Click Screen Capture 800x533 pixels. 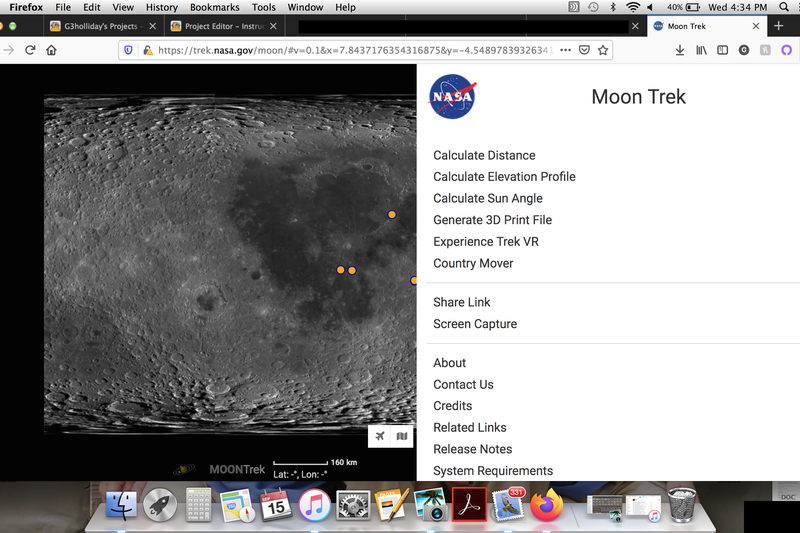point(475,324)
